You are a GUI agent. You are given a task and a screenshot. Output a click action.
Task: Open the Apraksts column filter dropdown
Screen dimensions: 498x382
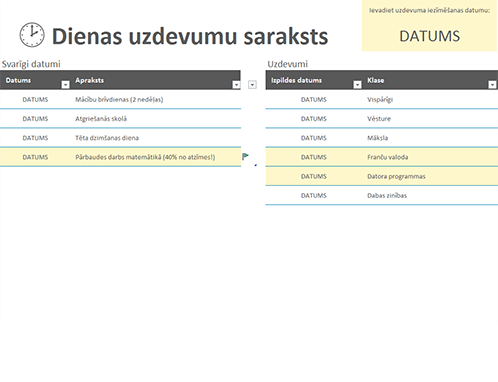tap(236, 85)
